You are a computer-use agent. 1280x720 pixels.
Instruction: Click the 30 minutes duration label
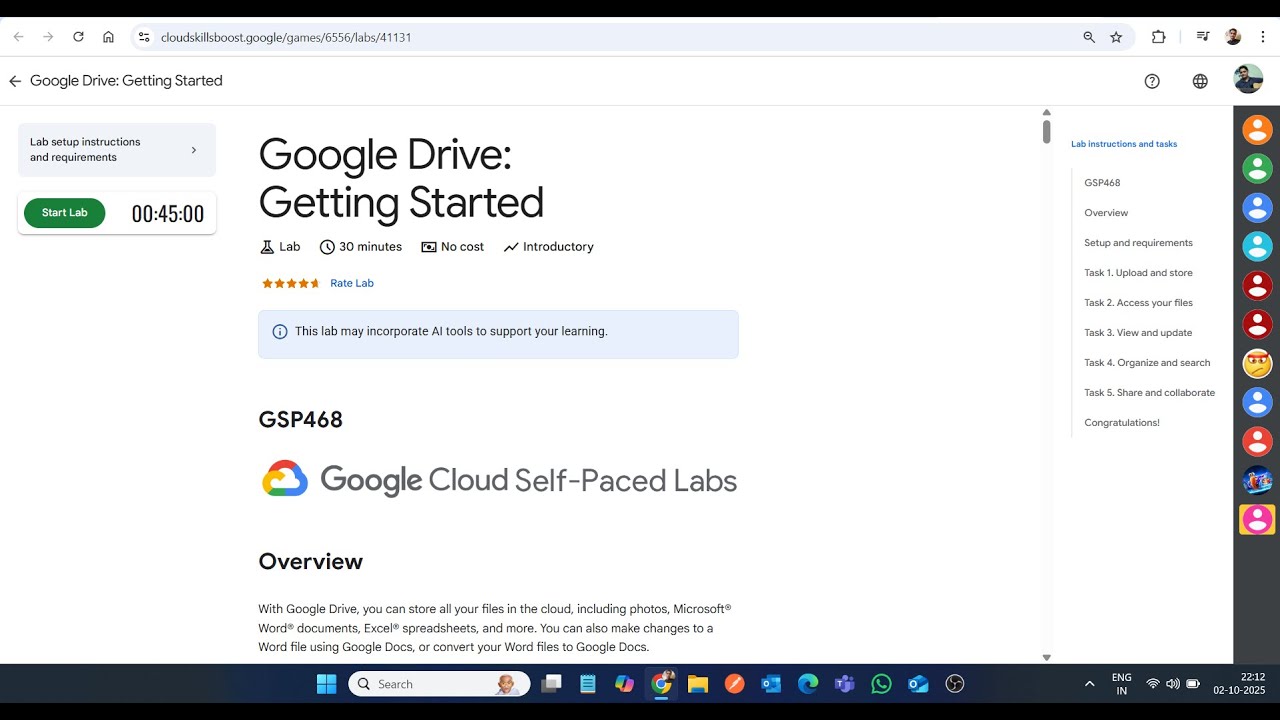(361, 247)
